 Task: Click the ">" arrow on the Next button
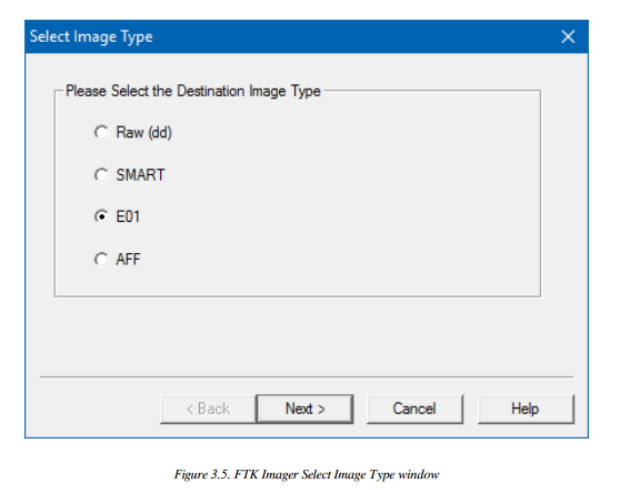pos(321,409)
